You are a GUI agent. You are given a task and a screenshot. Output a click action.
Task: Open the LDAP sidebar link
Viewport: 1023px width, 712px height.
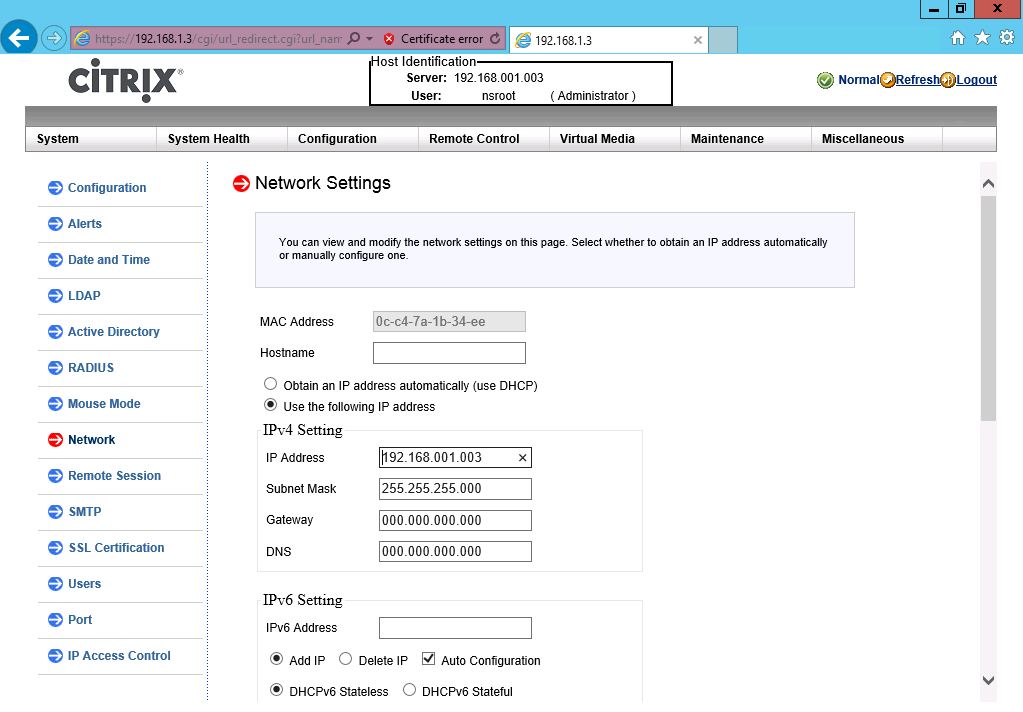coord(84,296)
